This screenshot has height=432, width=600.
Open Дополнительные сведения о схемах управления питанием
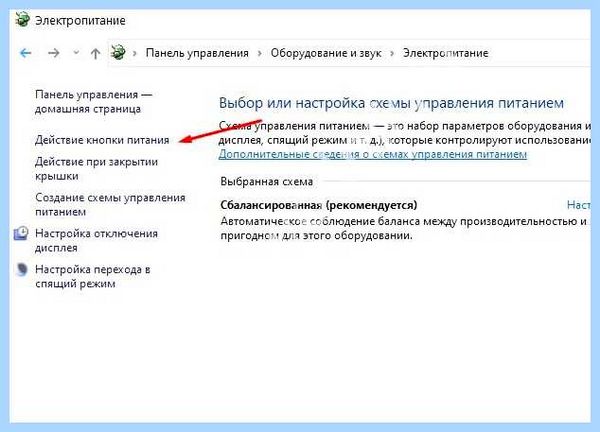pyautogui.click(x=373, y=154)
